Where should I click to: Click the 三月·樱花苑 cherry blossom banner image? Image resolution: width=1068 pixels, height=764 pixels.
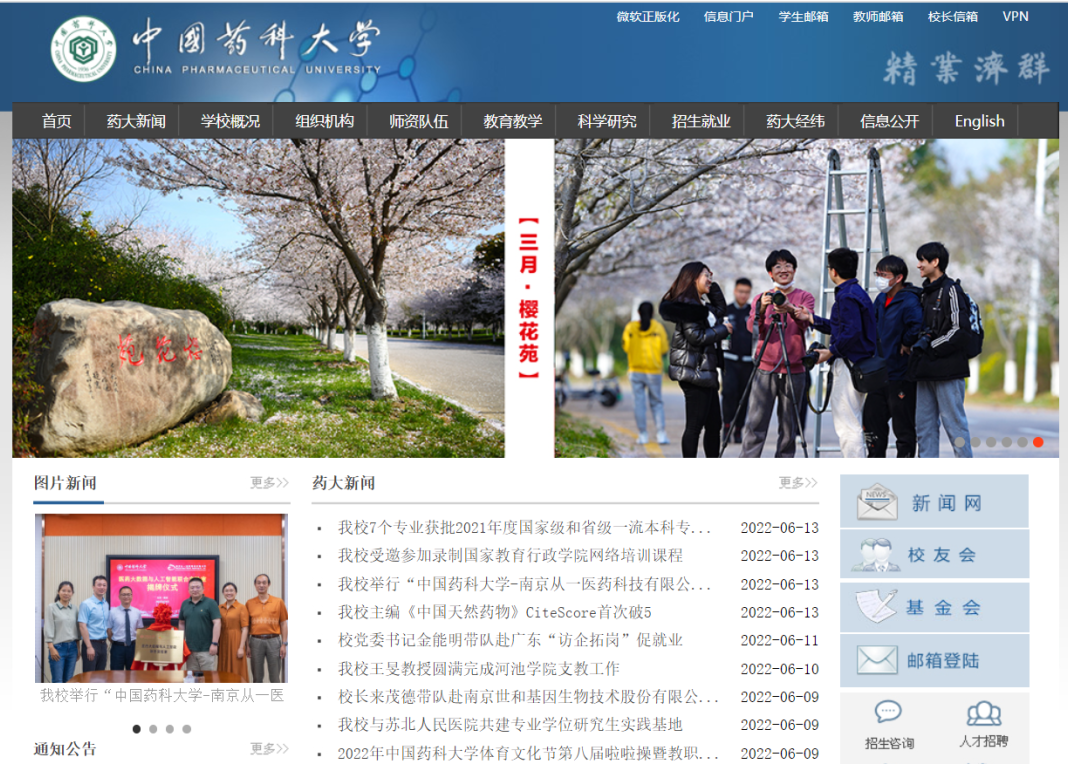tap(535, 298)
